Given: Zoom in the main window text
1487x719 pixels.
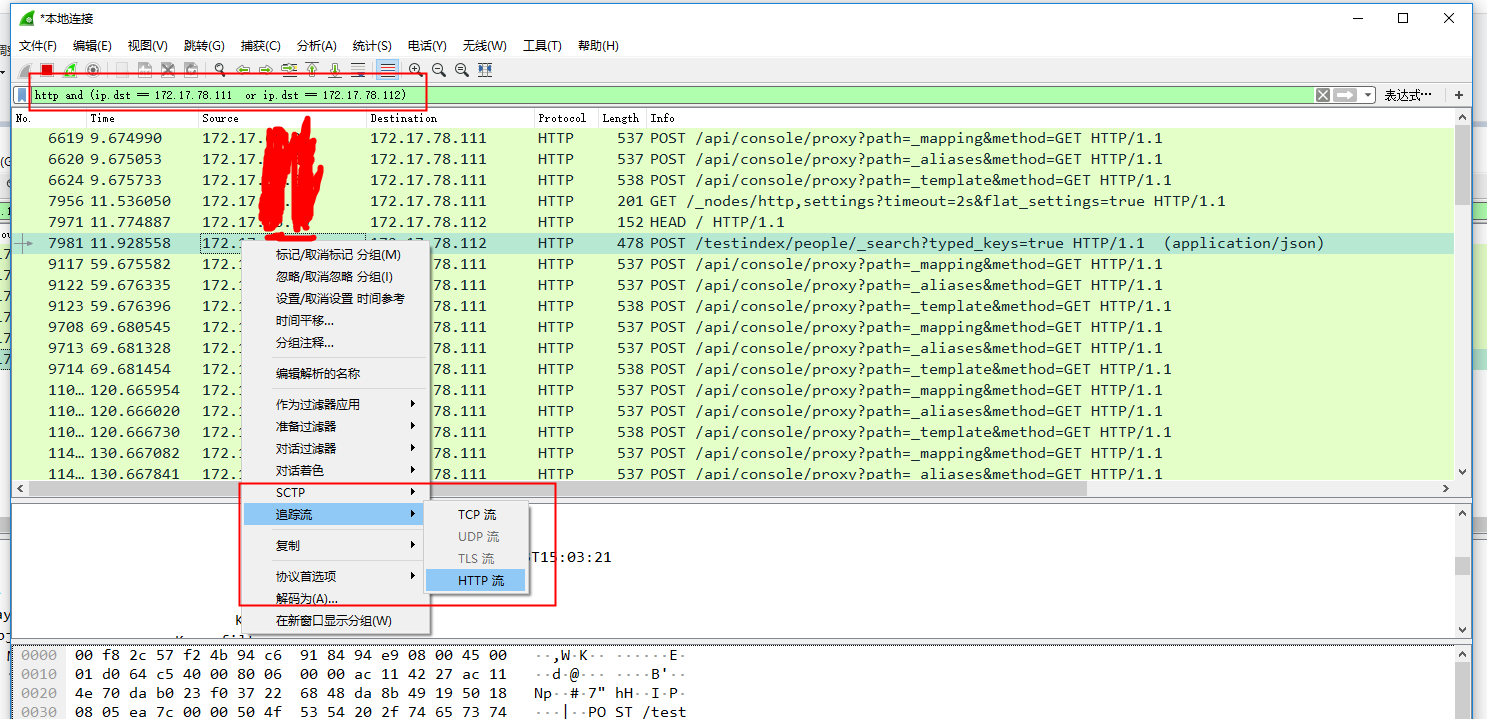Looking at the screenshot, I should click(x=415, y=70).
